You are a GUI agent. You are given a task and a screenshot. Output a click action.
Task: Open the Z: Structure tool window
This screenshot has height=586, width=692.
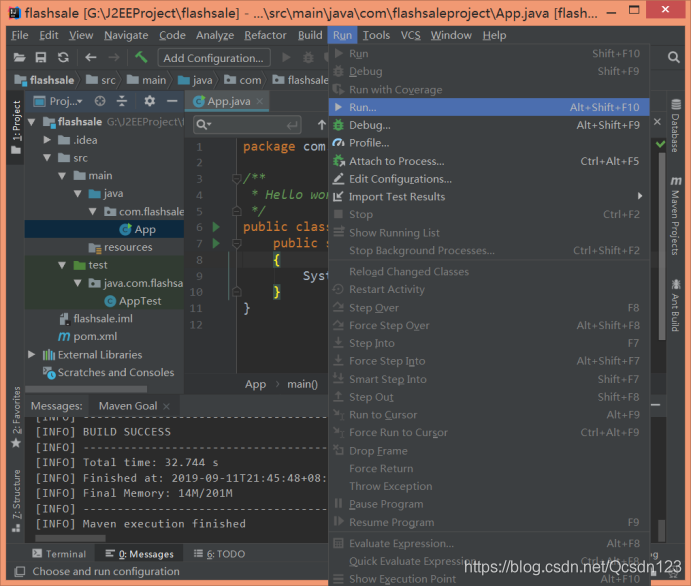[x=16, y=501]
